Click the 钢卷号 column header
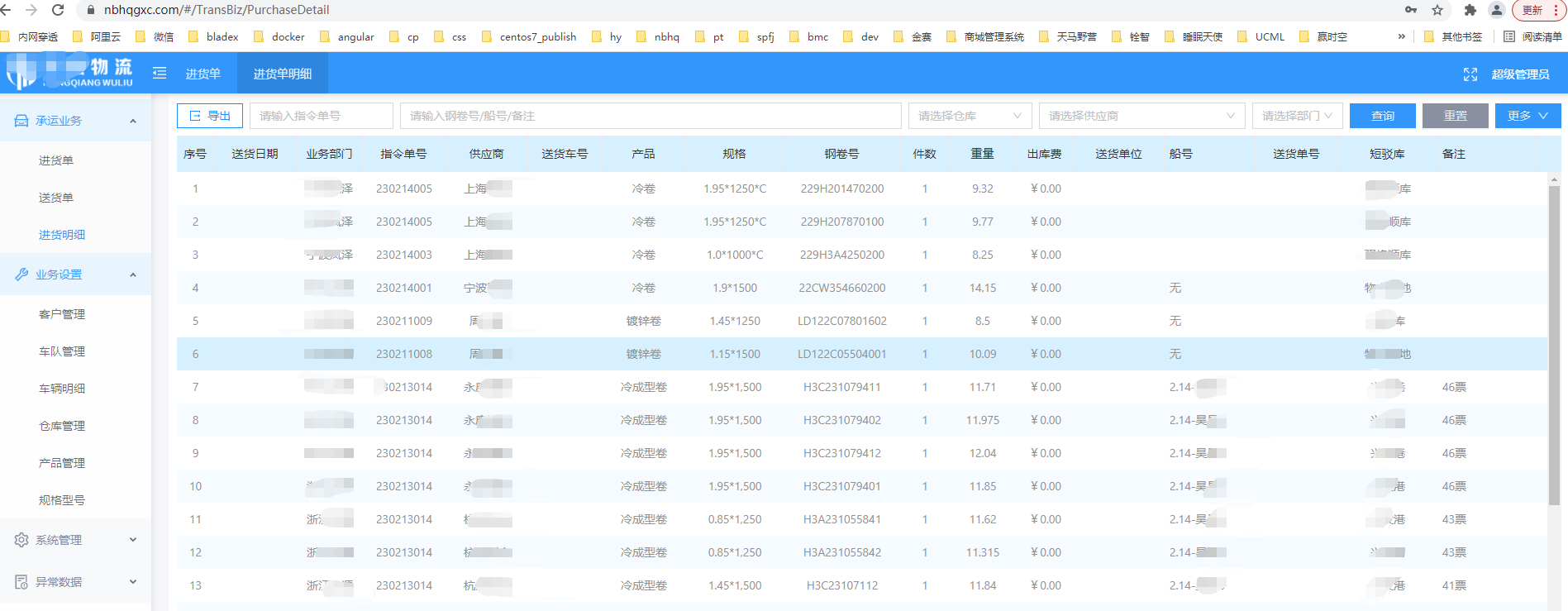1568x611 pixels. (x=841, y=154)
